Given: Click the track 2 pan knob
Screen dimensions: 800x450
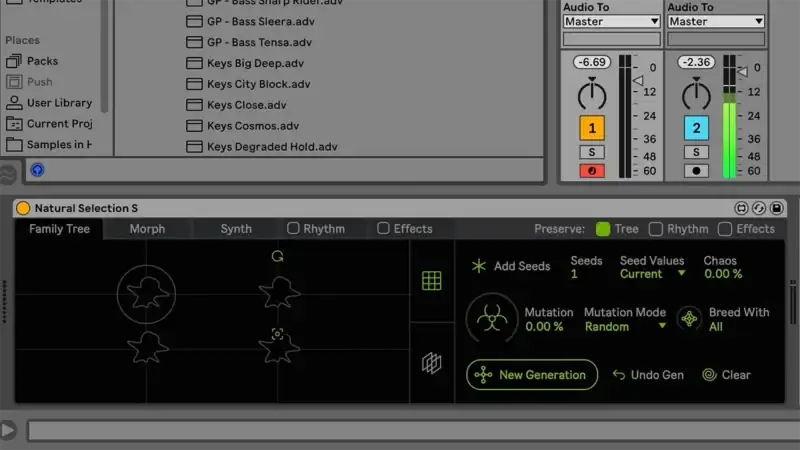Looking at the screenshot, I should point(696,95).
